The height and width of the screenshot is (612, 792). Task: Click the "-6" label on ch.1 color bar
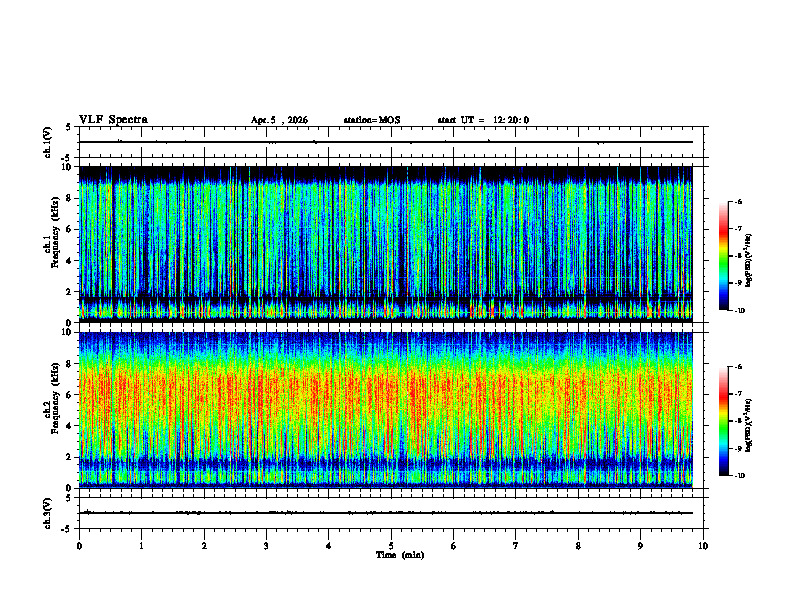(x=738, y=202)
